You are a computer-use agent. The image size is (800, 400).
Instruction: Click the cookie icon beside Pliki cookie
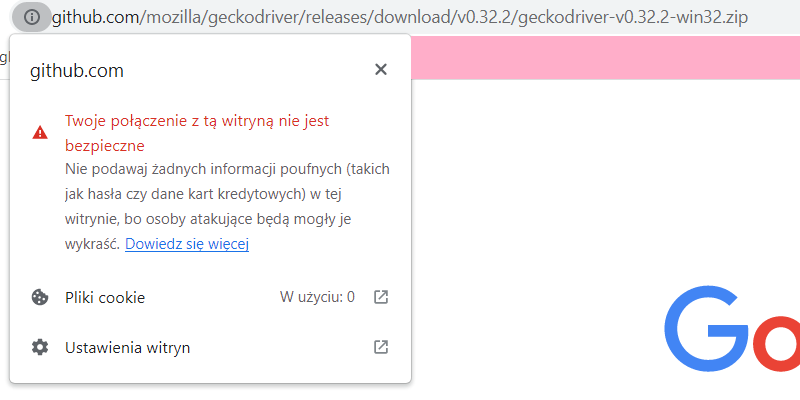[x=40, y=297]
